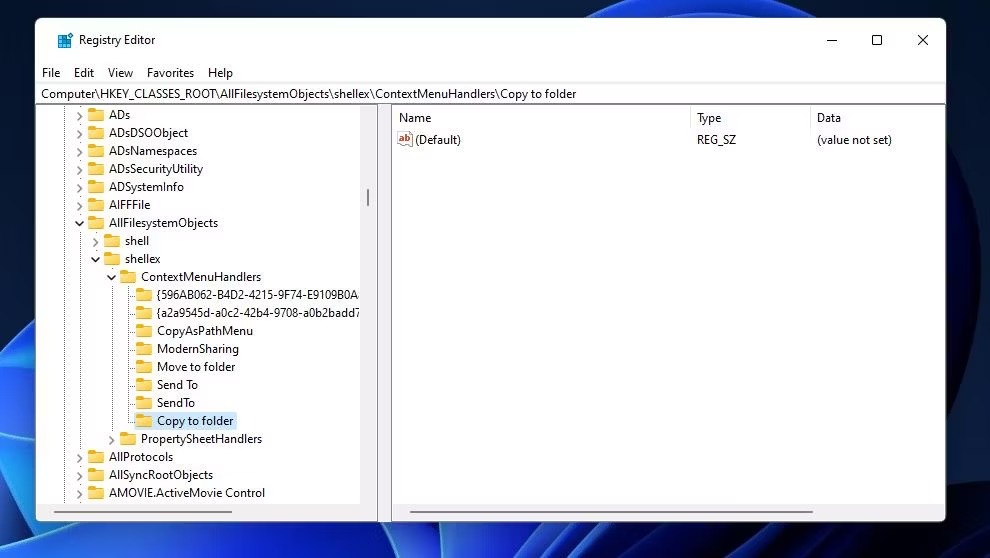The width and height of the screenshot is (990, 558).
Task: Click the AMOVIE.ActiveMovie Control folder icon
Action: (96, 492)
